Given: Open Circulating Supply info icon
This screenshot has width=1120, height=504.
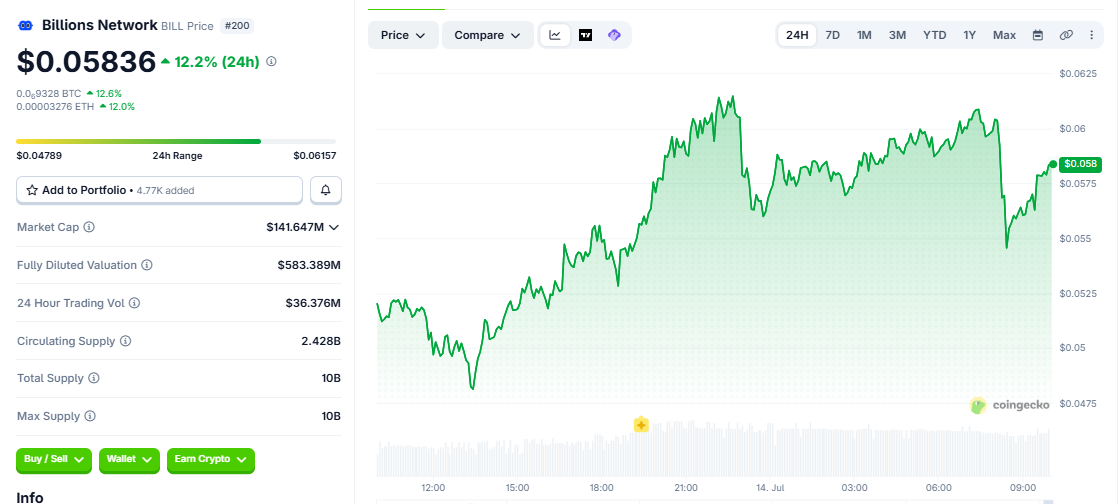Looking at the screenshot, I should tap(126, 341).
